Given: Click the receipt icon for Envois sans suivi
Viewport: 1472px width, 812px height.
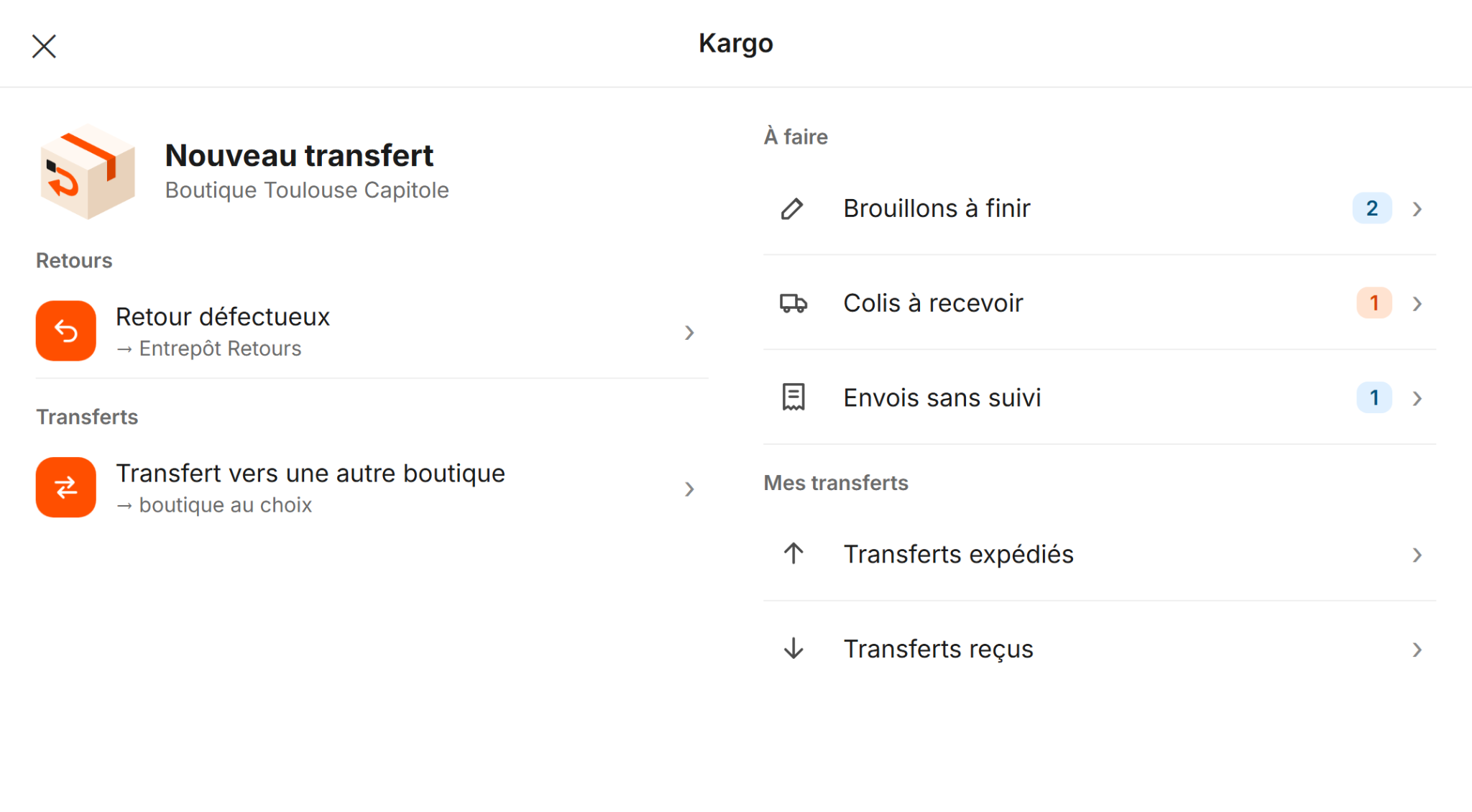Looking at the screenshot, I should pyautogui.click(x=793, y=397).
